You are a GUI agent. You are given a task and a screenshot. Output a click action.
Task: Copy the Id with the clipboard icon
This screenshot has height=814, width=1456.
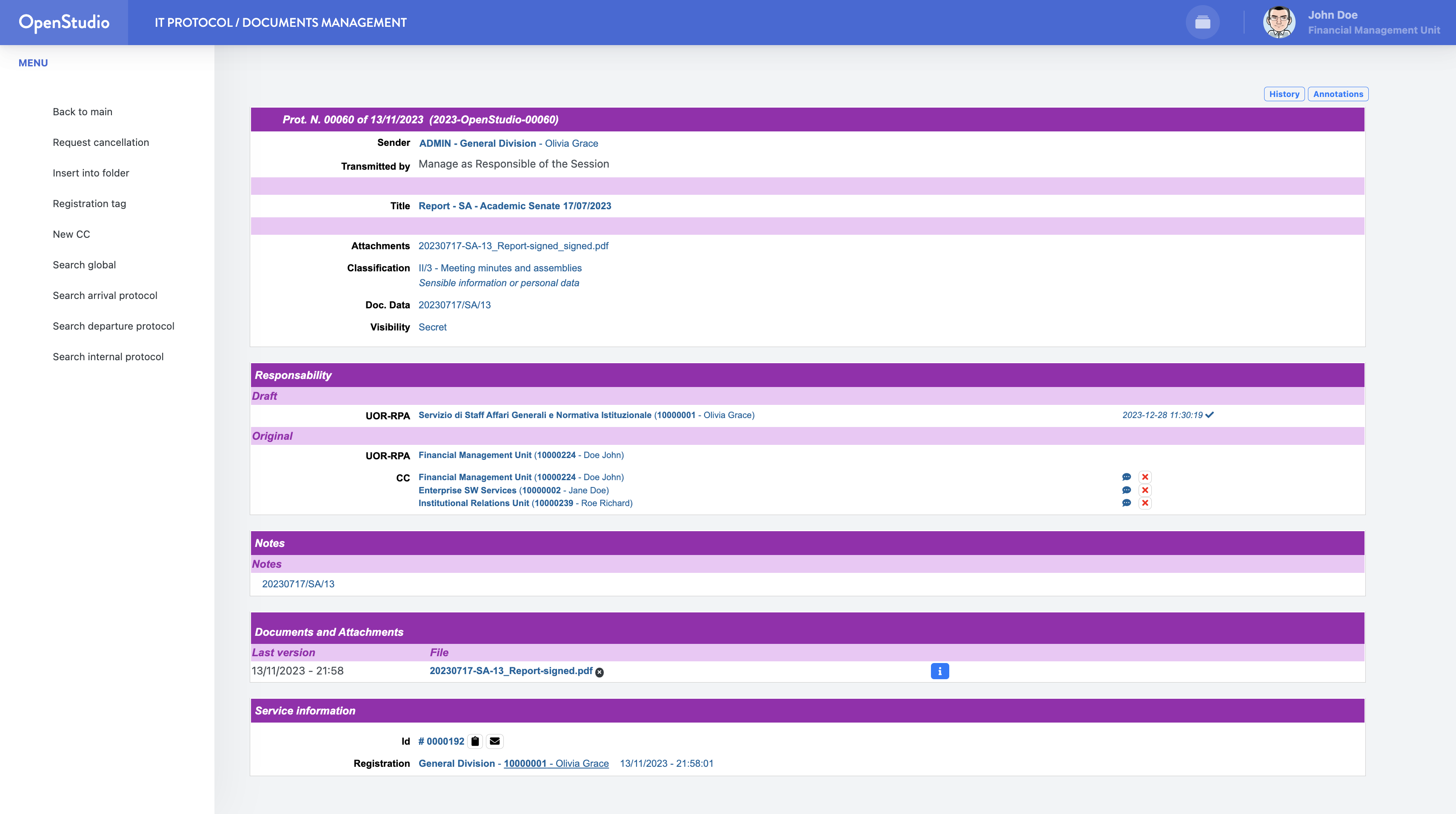point(475,741)
